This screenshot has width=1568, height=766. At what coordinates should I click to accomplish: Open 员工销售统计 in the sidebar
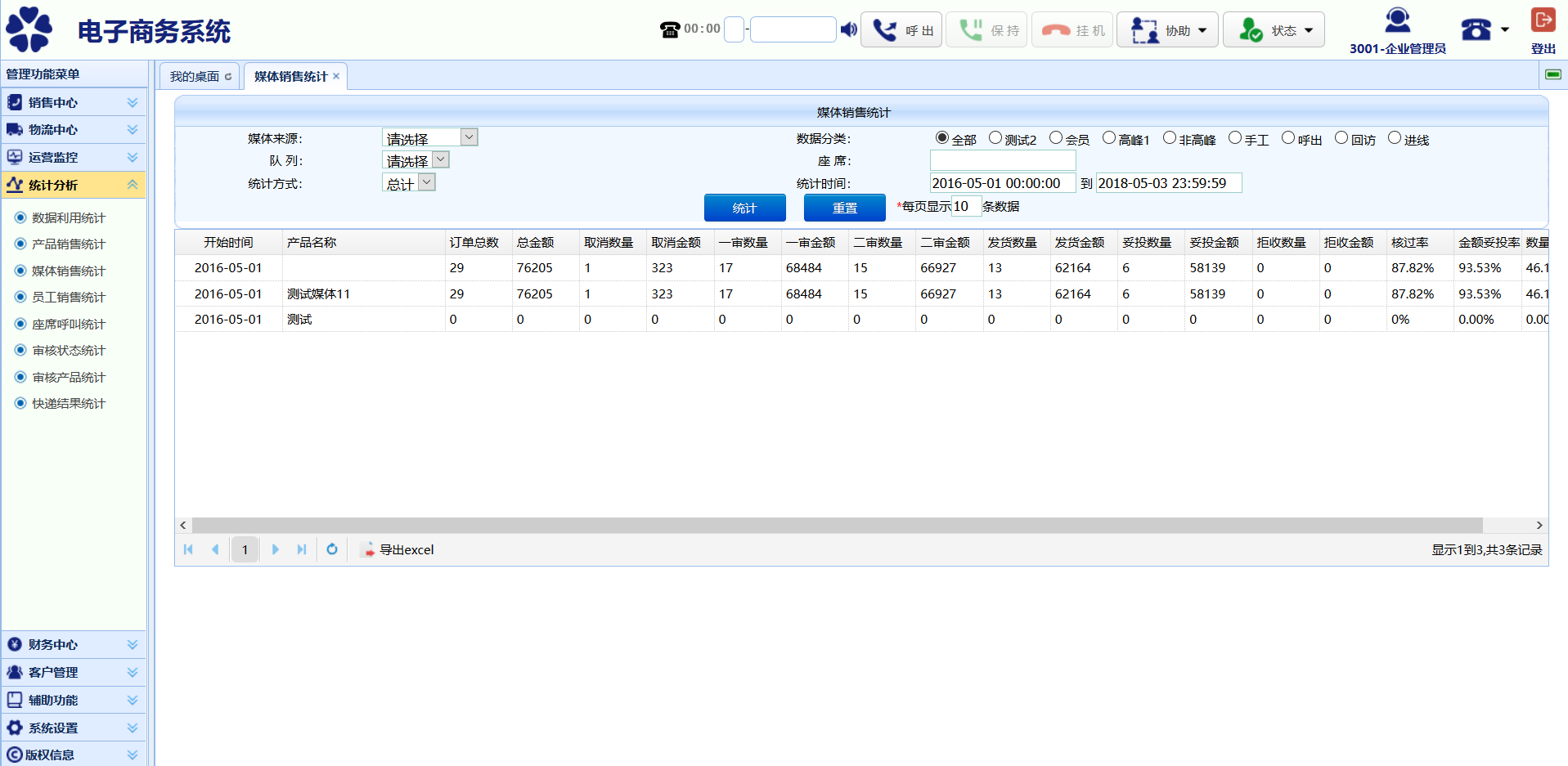[x=69, y=297]
